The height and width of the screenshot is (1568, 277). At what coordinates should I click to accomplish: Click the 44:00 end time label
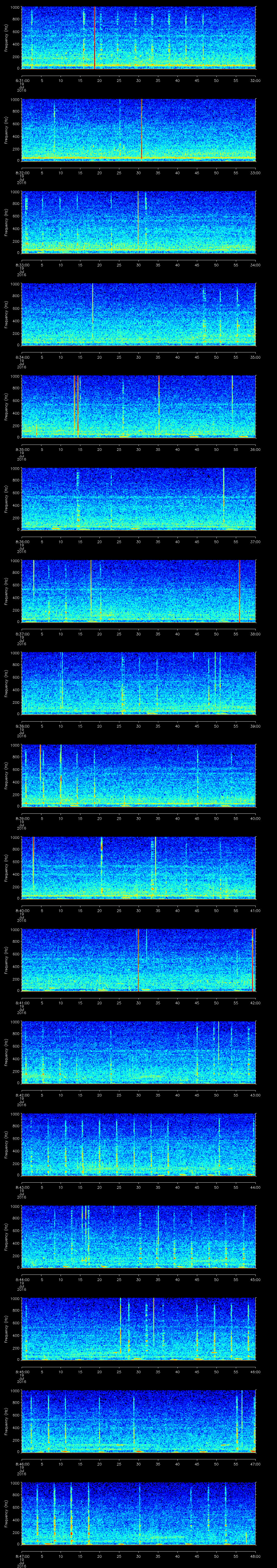(255, 1187)
